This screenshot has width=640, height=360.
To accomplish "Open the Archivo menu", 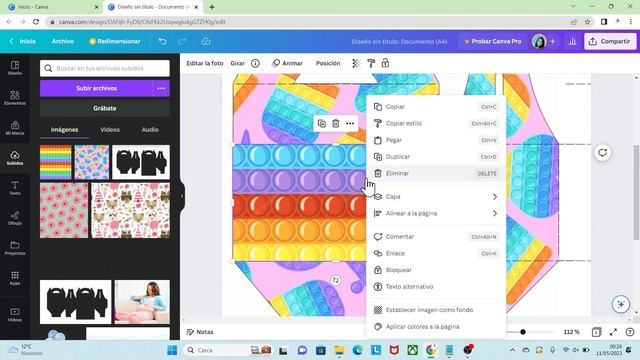I will click(62, 41).
